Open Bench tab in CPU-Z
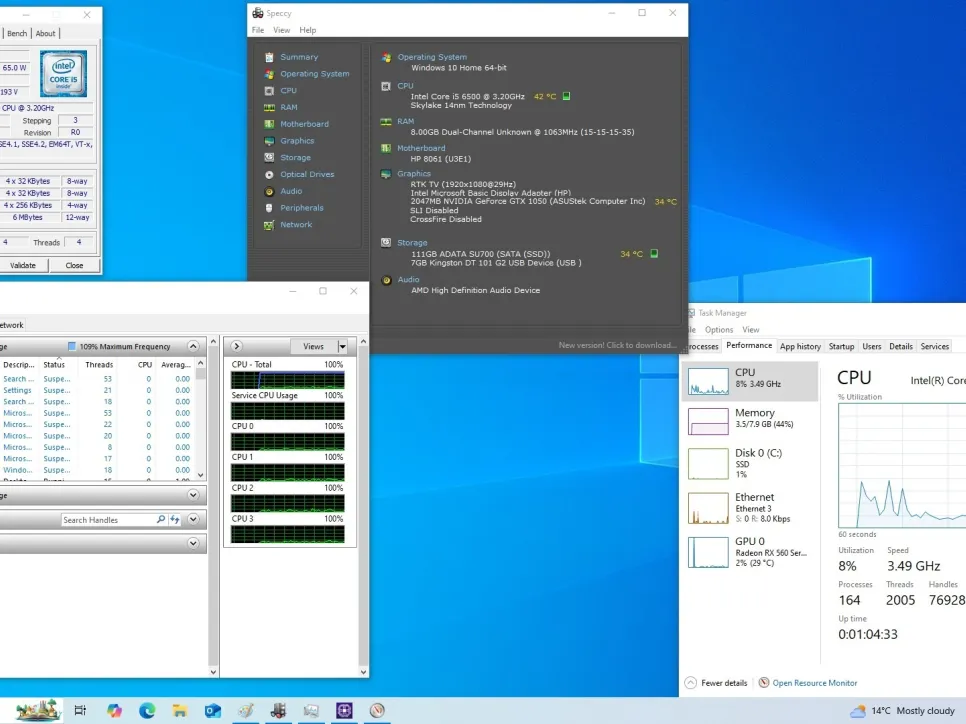966x724 pixels. click(x=17, y=33)
